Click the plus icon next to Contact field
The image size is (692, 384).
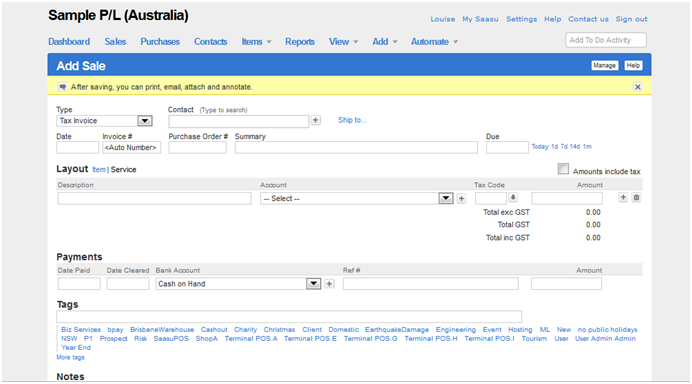(x=316, y=120)
